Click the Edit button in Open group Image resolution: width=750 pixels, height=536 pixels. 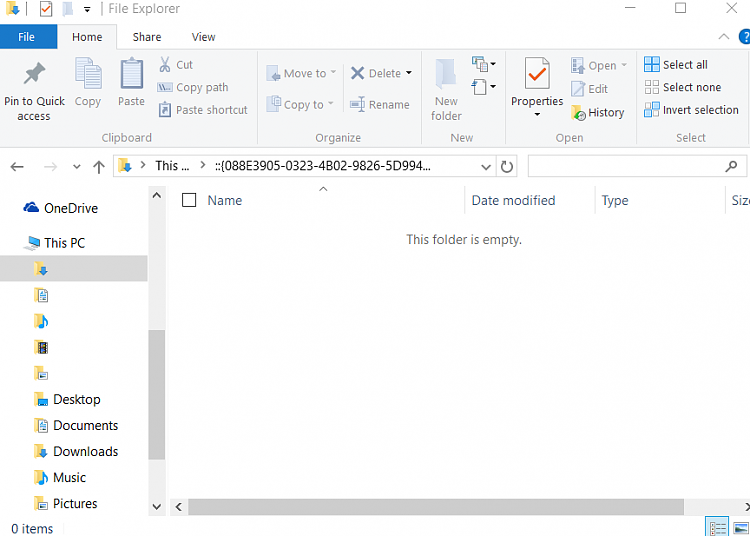[x=589, y=89]
